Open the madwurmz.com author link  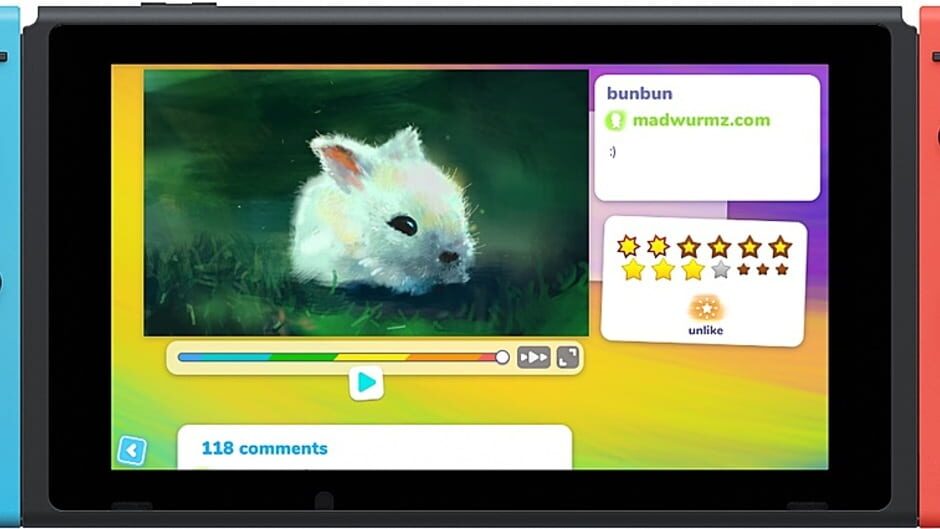tap(701, 121)
